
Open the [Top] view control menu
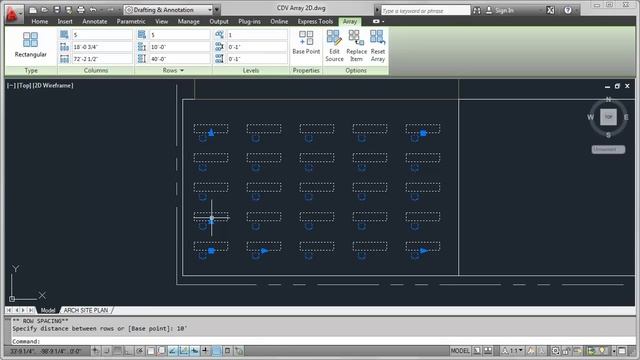click(x=24, y=85)
